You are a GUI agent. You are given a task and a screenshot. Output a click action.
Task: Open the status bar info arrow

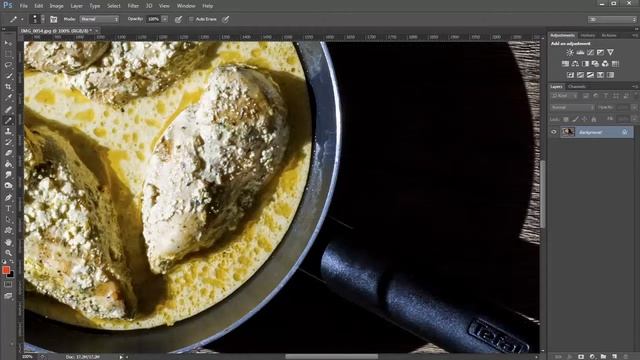tap(121, 357)
